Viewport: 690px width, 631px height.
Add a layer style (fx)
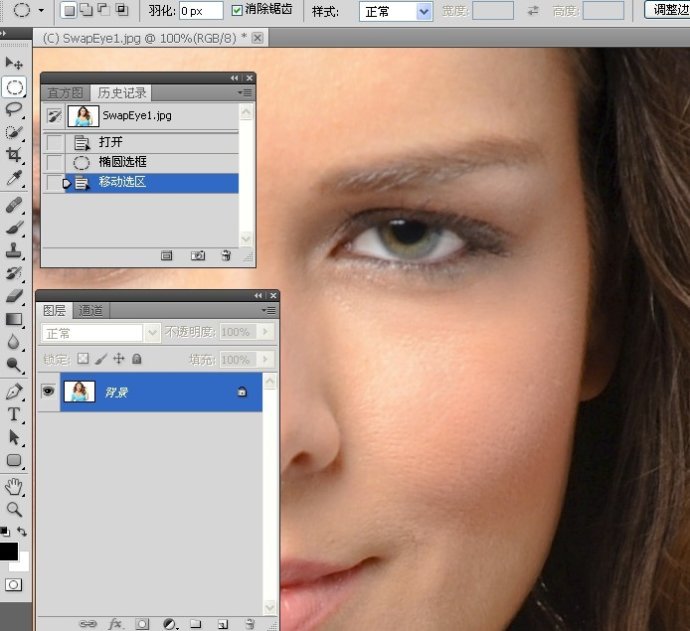(116, 624)
